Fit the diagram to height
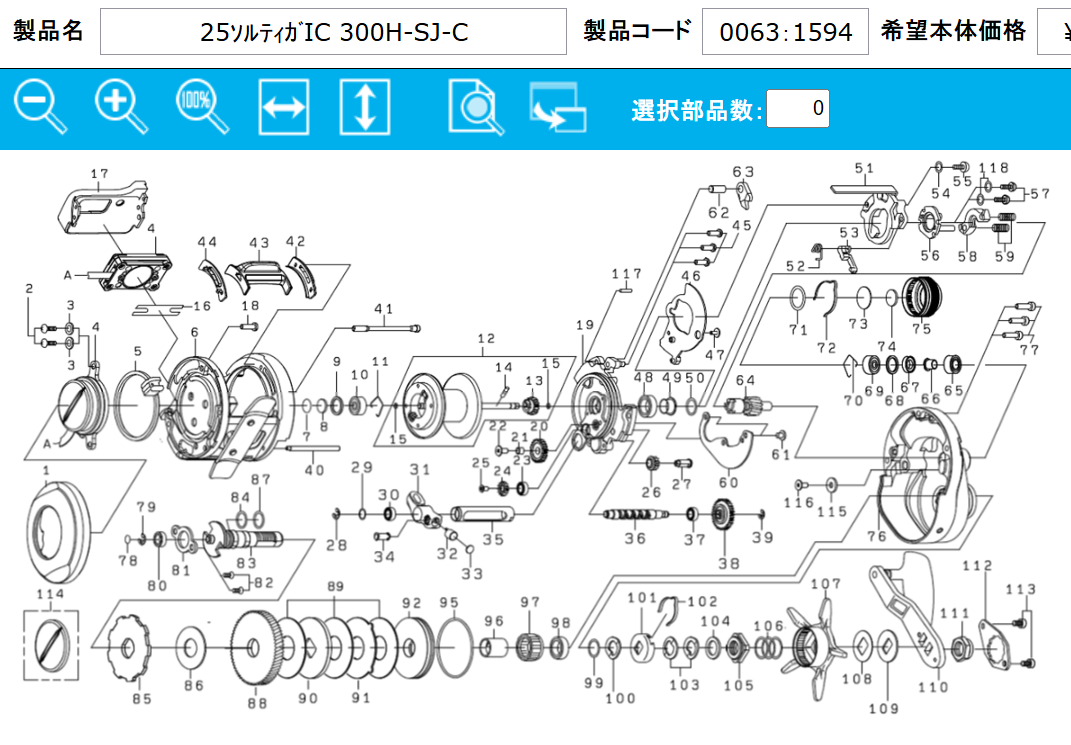The image size is (1071, 745). [x=365, y=107]
